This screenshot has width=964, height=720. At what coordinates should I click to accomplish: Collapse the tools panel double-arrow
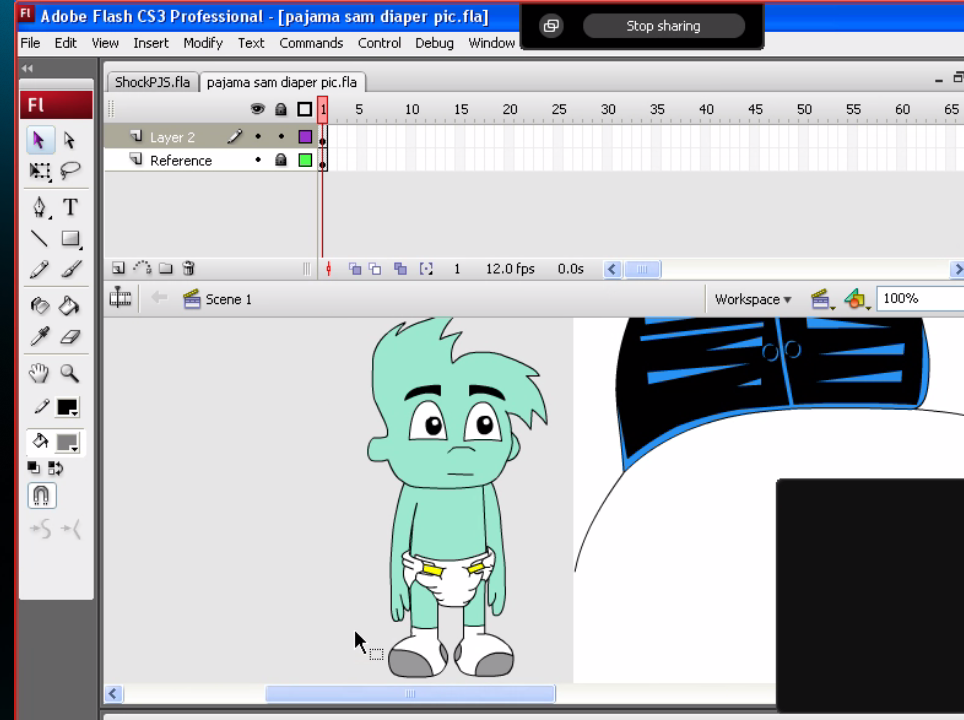[x=27, y=68]
